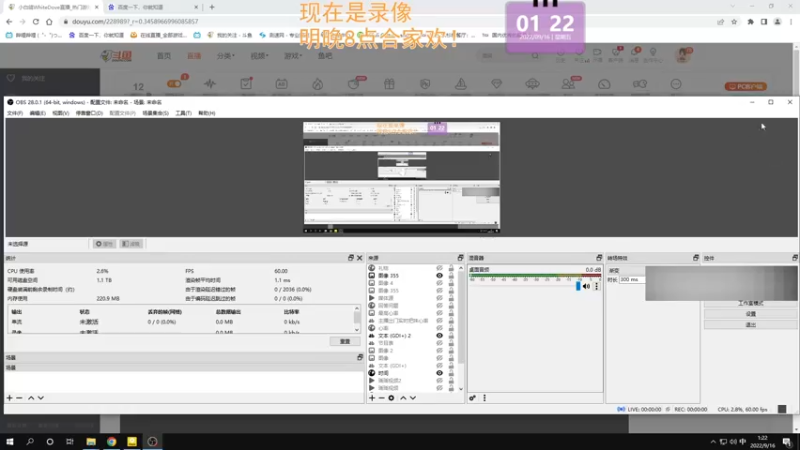Screen dimensions: 800x450
Task: Click stats output table scroll-down arrow
Action: click(357, 330)
